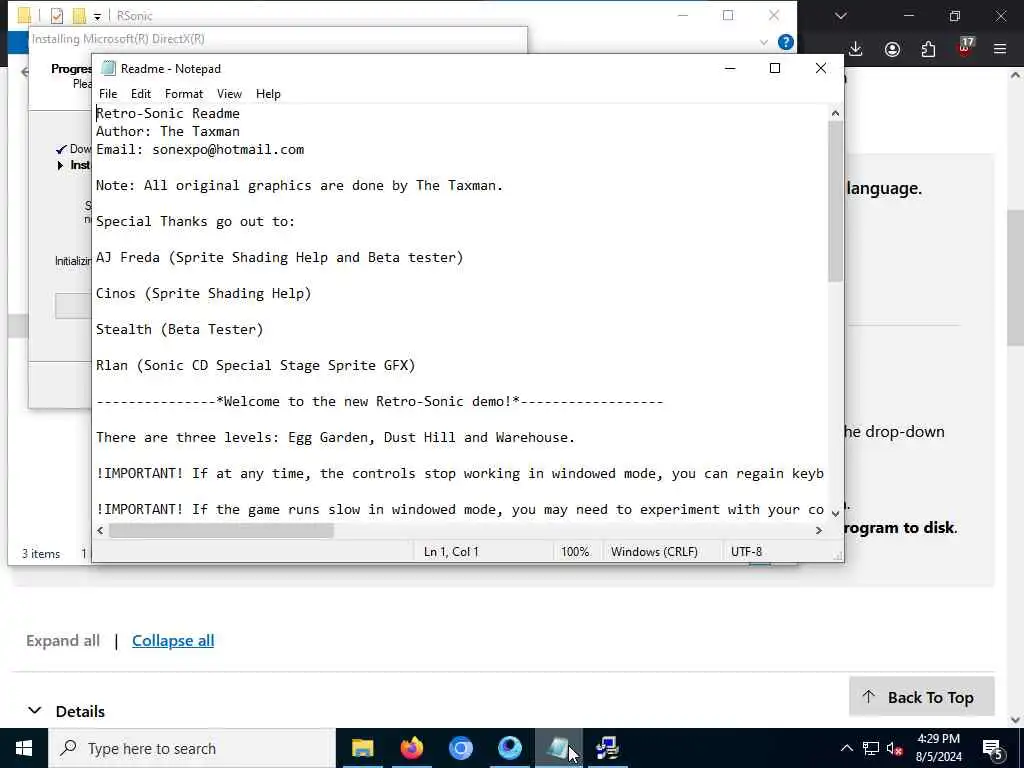The width and height of the screenshot is (1024, 768).
Task: Click 'Ln 1, Col 1' in Notepad status bar
Action: pyautogui.click(x=451, y=552)
